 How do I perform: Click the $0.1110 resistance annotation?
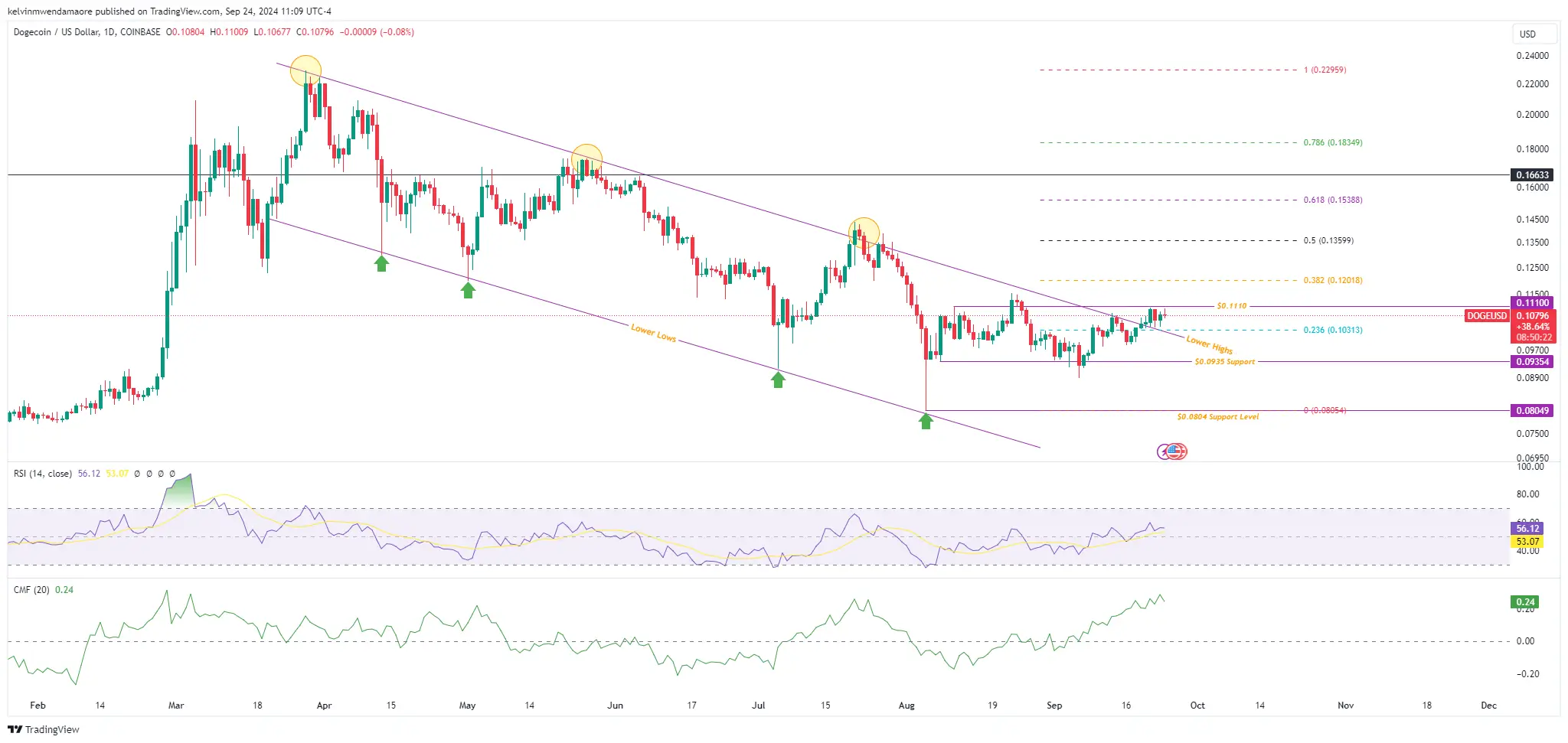point(1232,306)
